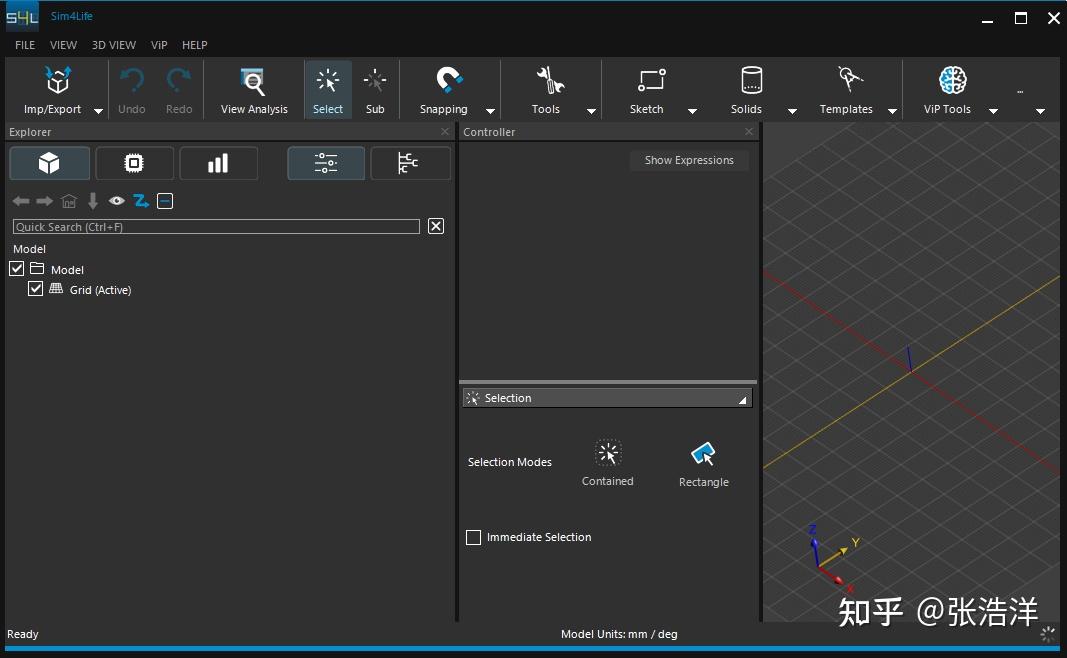
Task: Activate the Sub selection tool
Action: tap(375, 88)
